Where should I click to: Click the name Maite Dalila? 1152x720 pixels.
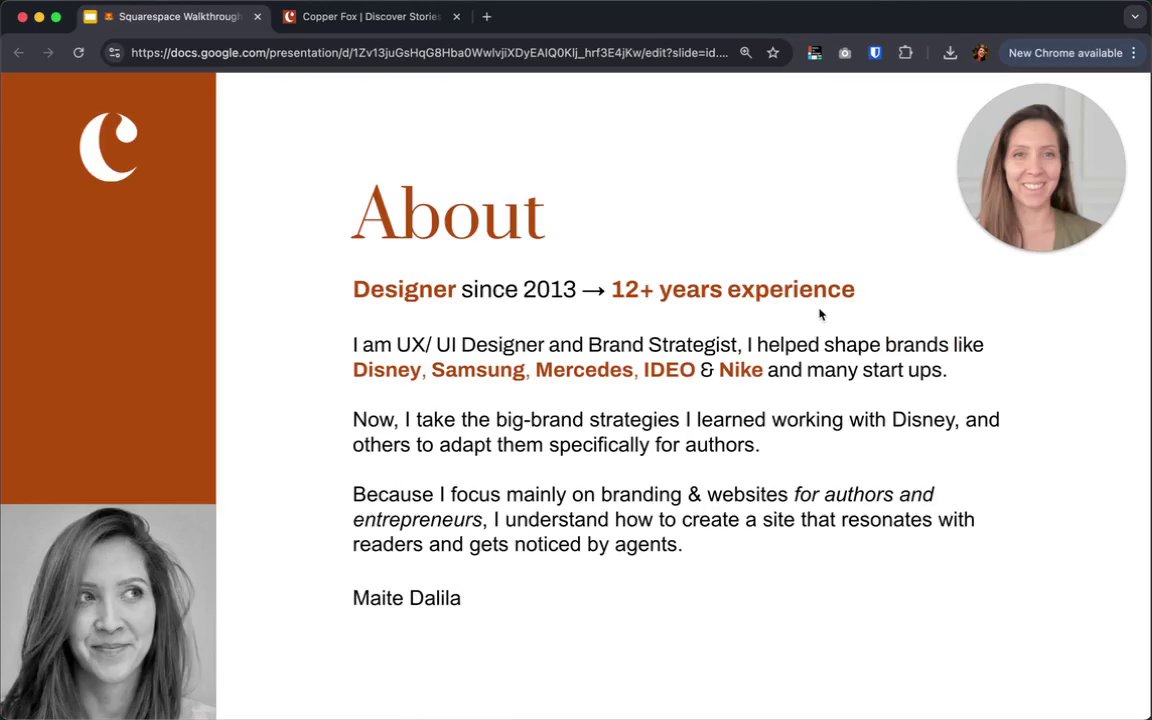(406, 598)
